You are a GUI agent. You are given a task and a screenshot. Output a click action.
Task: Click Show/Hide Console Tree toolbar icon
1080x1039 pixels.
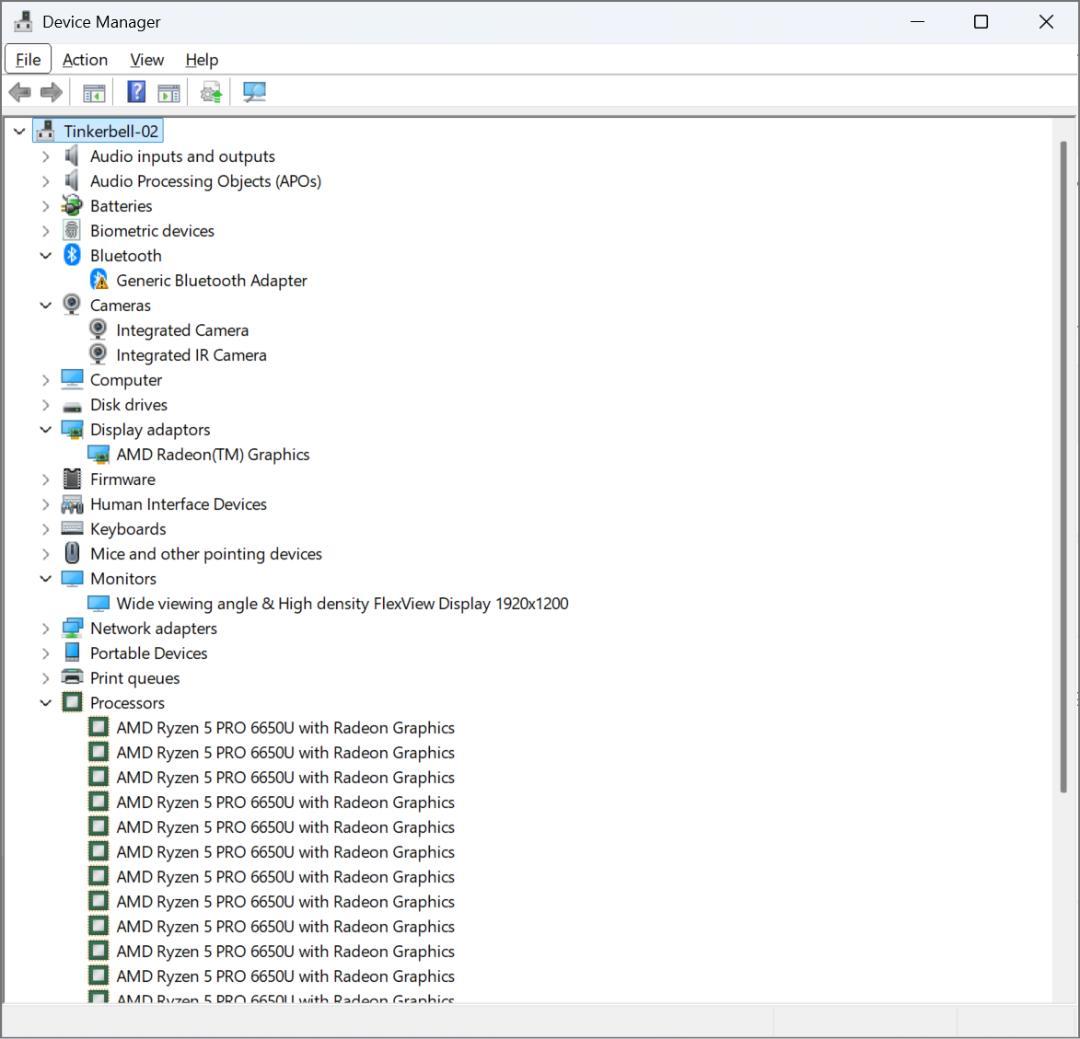tap(94, 92)
